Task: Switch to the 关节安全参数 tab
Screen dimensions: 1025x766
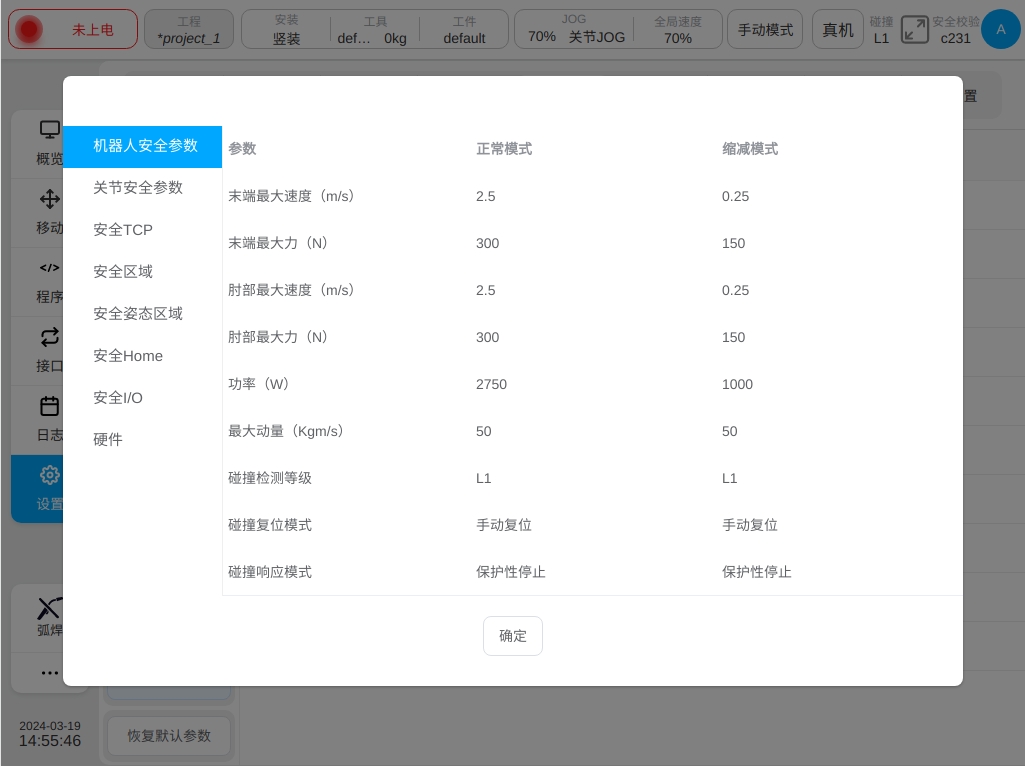Action: (x=138, y=188)
